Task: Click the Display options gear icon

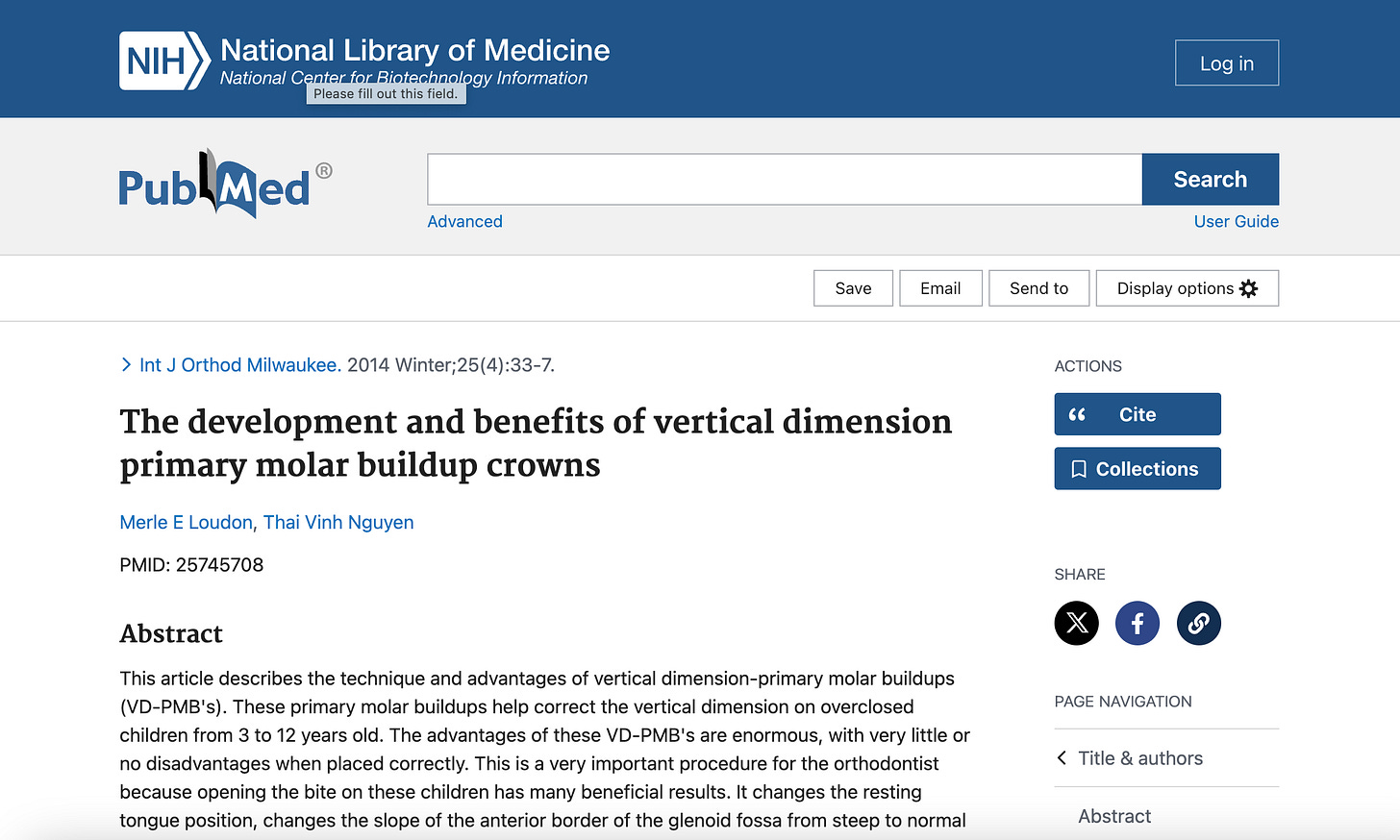Action: tap(1248, 288)
